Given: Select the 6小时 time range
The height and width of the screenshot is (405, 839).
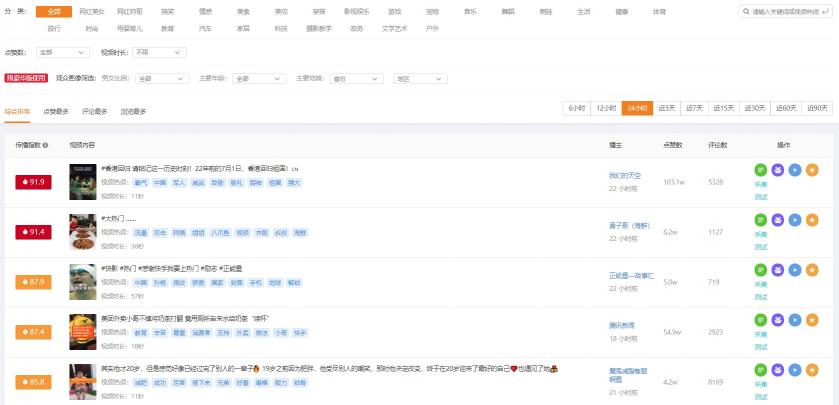Looking at the screenshot, I should 576,108.
